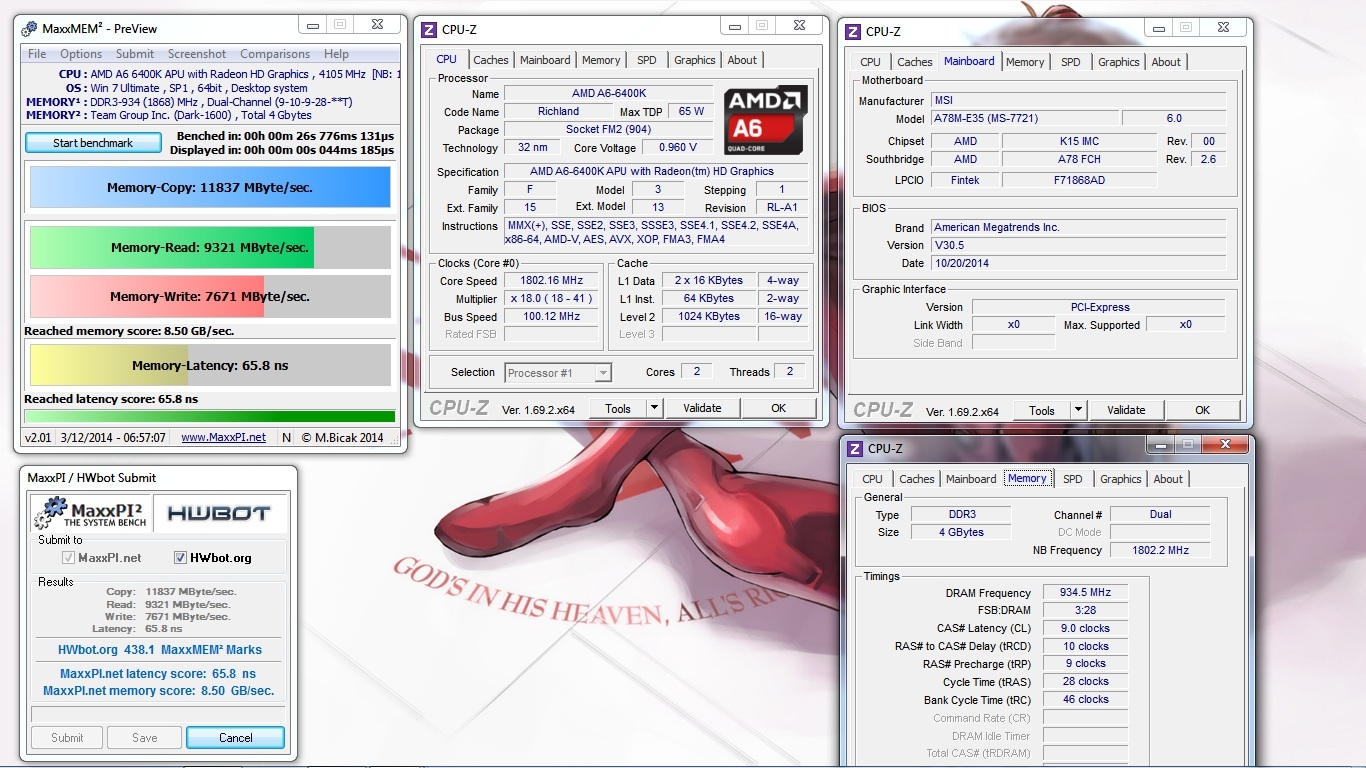1366x768 pixels.
Task: Click the Model field A78M-E35 (MS-7721)
Action: point(1024,118)
